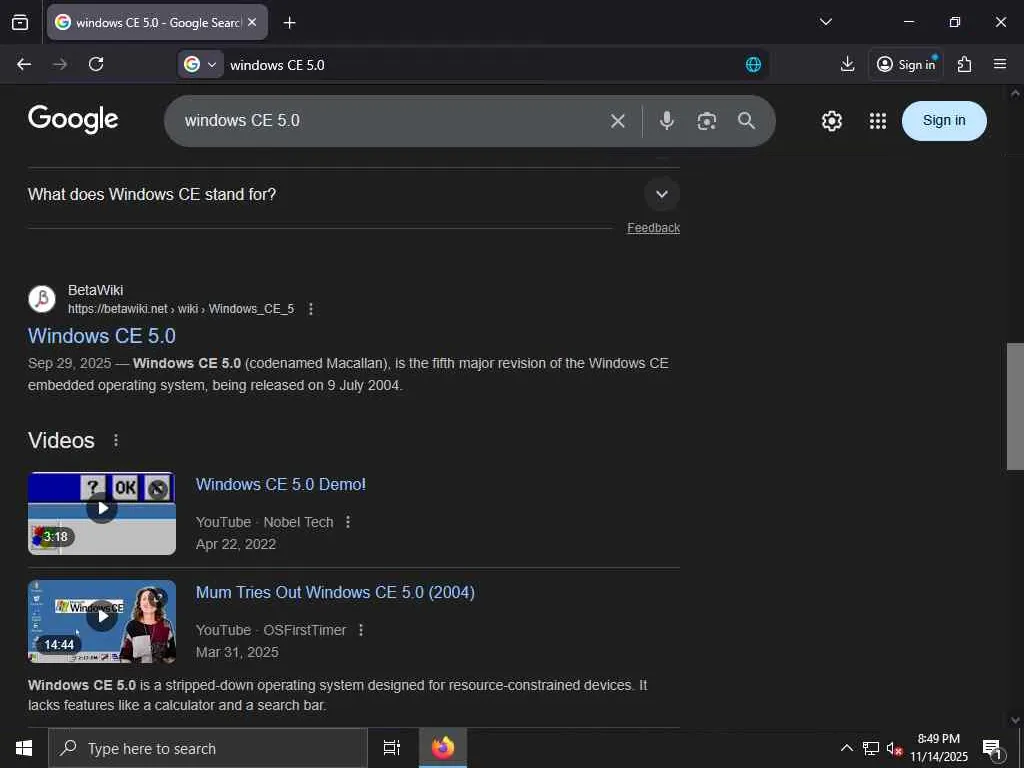The image size is (1024, 768).
Task: Open options dots next to OSFirstTimer
Action: pyautogui.click(x=361, y=630)
